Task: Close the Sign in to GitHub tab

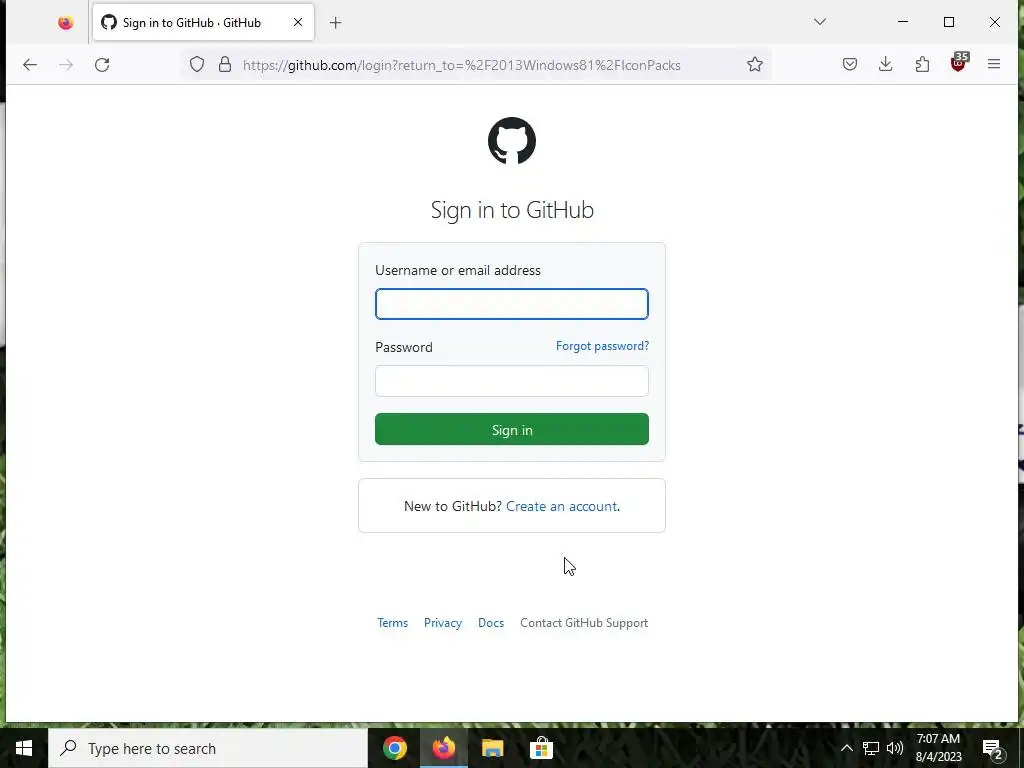Action: [x=298, y=22]
